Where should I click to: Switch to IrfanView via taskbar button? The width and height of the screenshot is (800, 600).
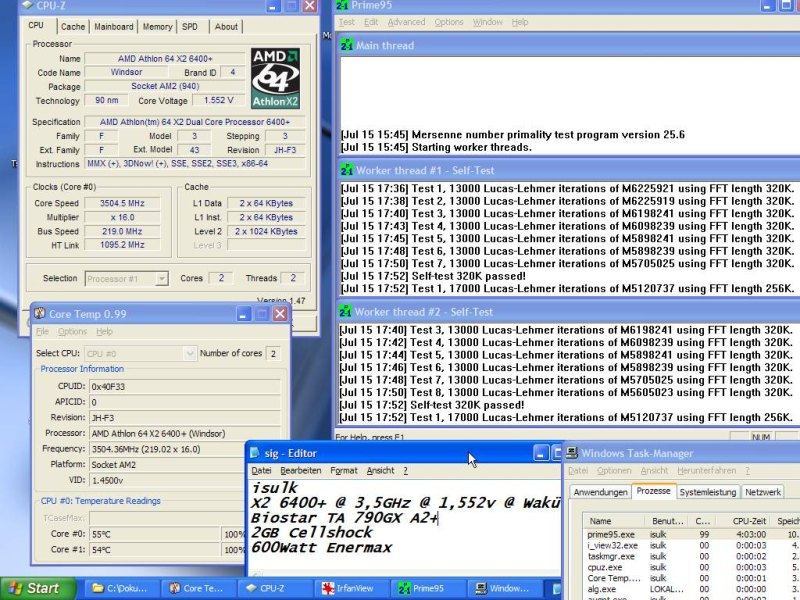[352, 589]
